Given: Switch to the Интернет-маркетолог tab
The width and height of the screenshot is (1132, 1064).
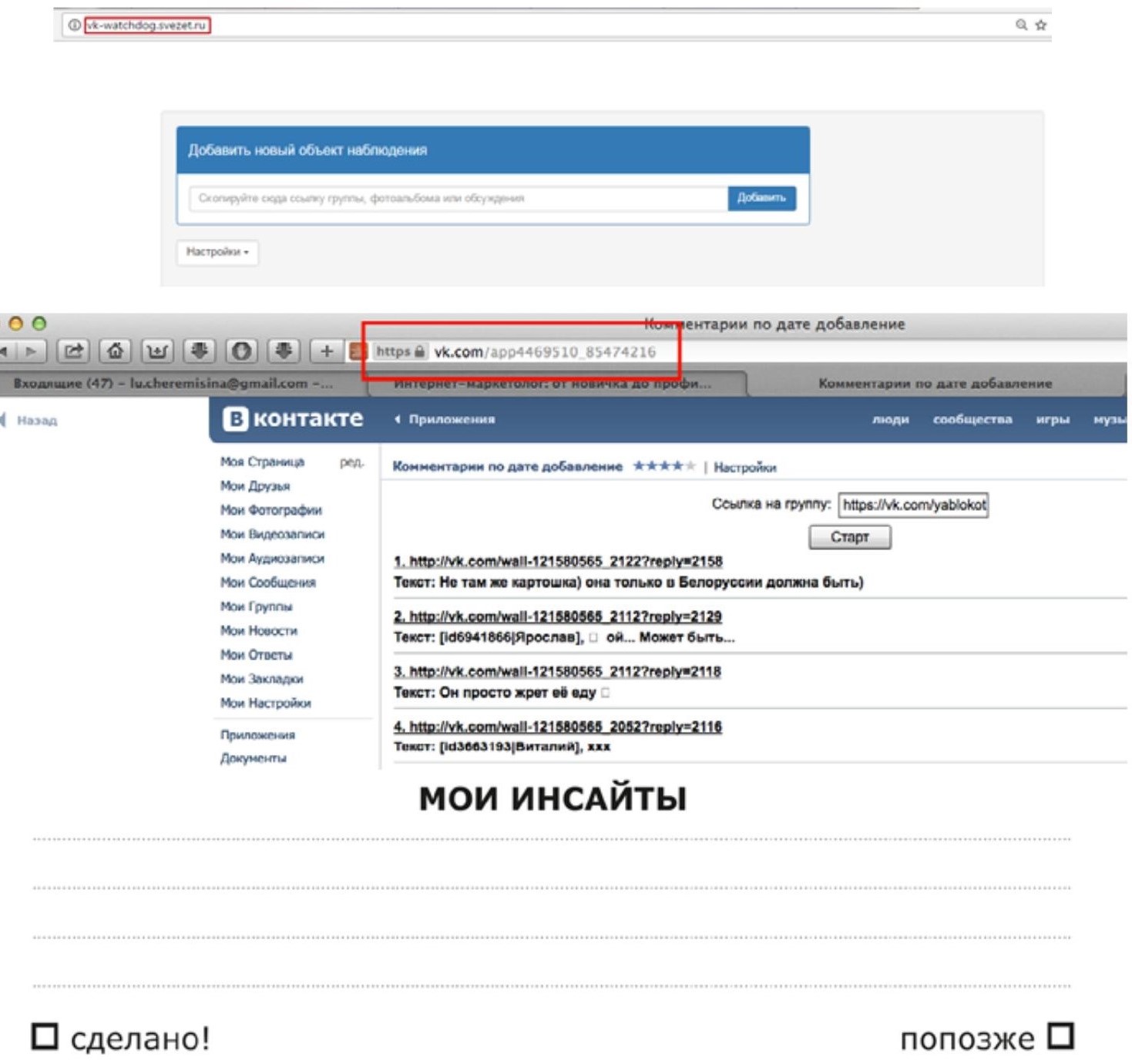Looking at the screenshot, I should pos(552,383).
